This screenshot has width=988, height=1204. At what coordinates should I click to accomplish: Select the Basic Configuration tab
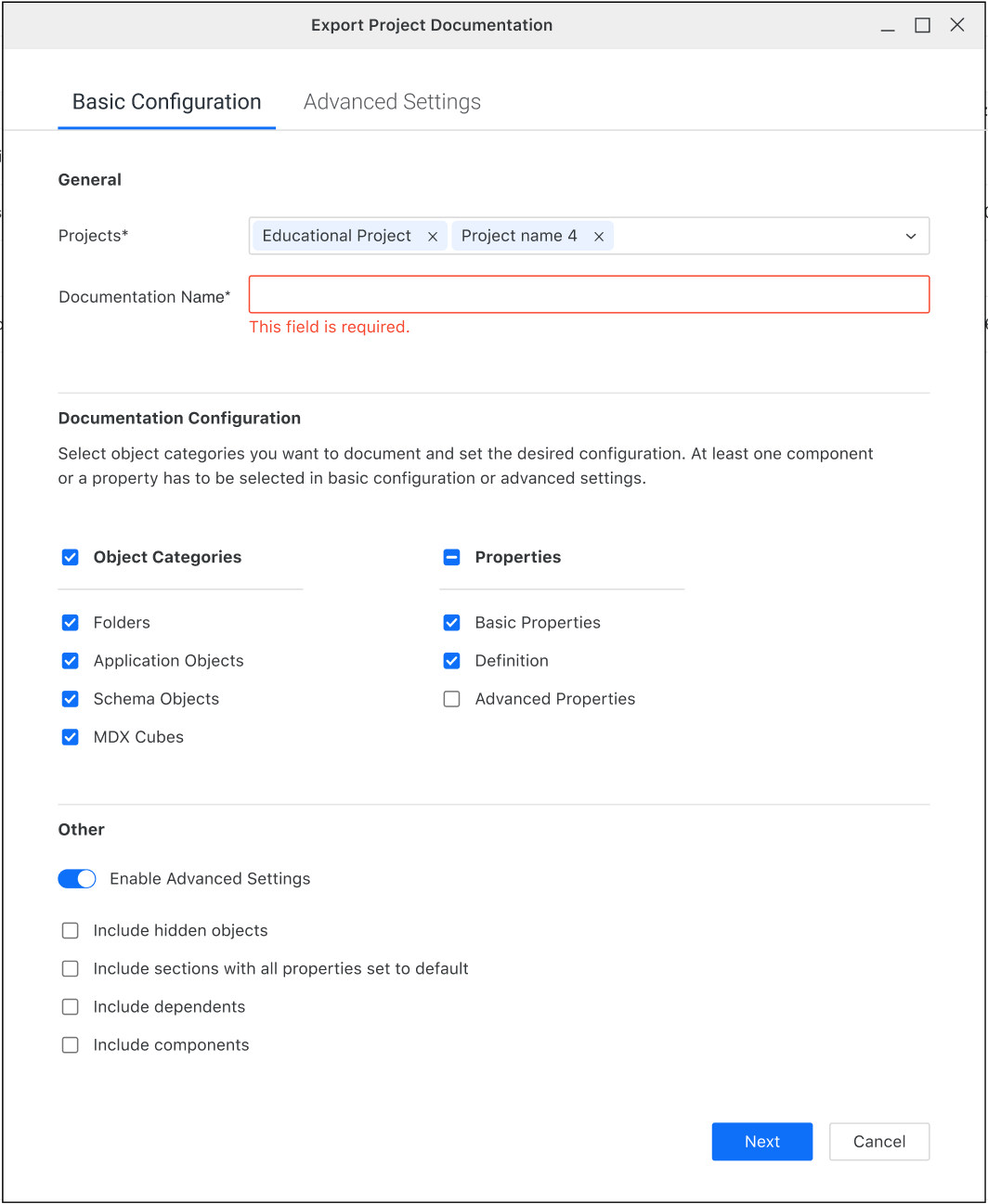click(167, 102)
